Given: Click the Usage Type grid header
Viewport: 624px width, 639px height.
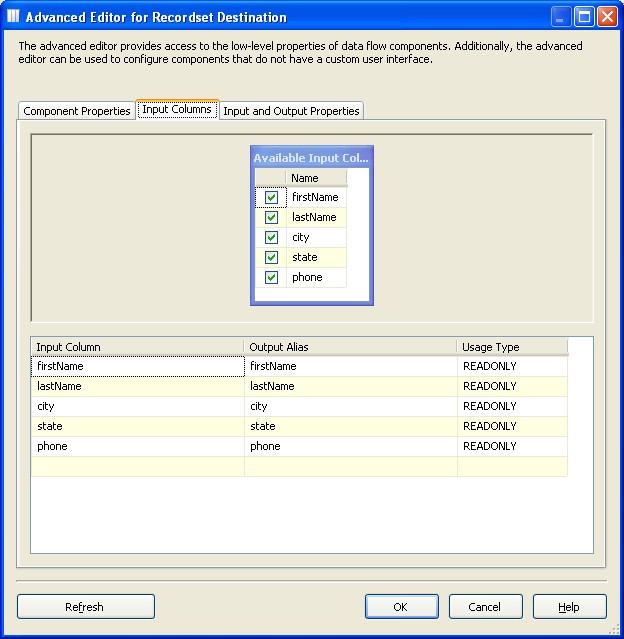Looking at the screenshot, I should [512, 347].
